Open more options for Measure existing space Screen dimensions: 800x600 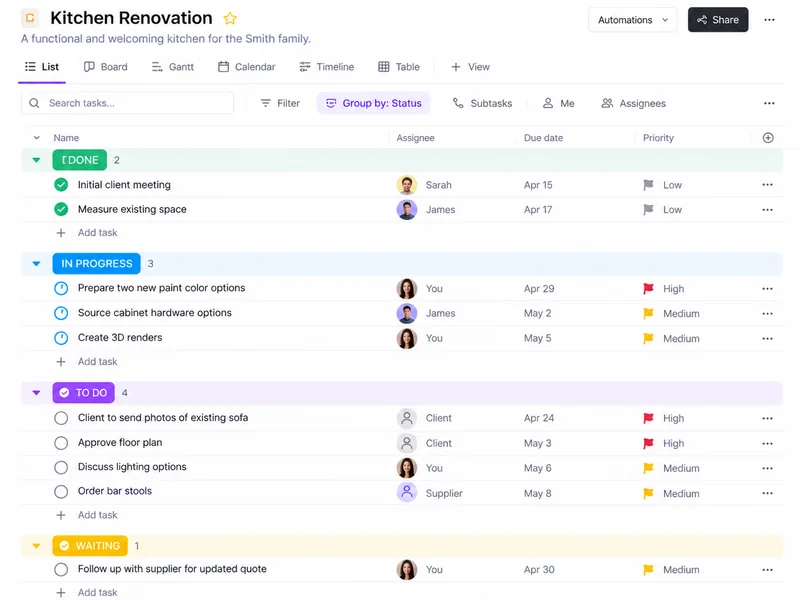click(767, 210)
